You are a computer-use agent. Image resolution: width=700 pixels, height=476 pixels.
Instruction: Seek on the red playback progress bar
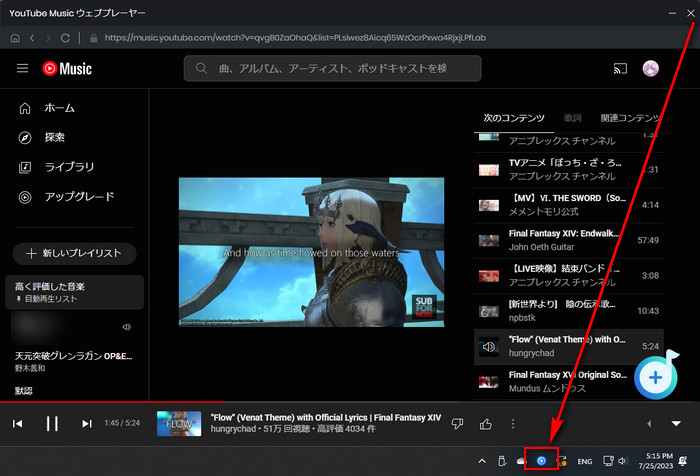pyautogui.click(x=112, y=402)
